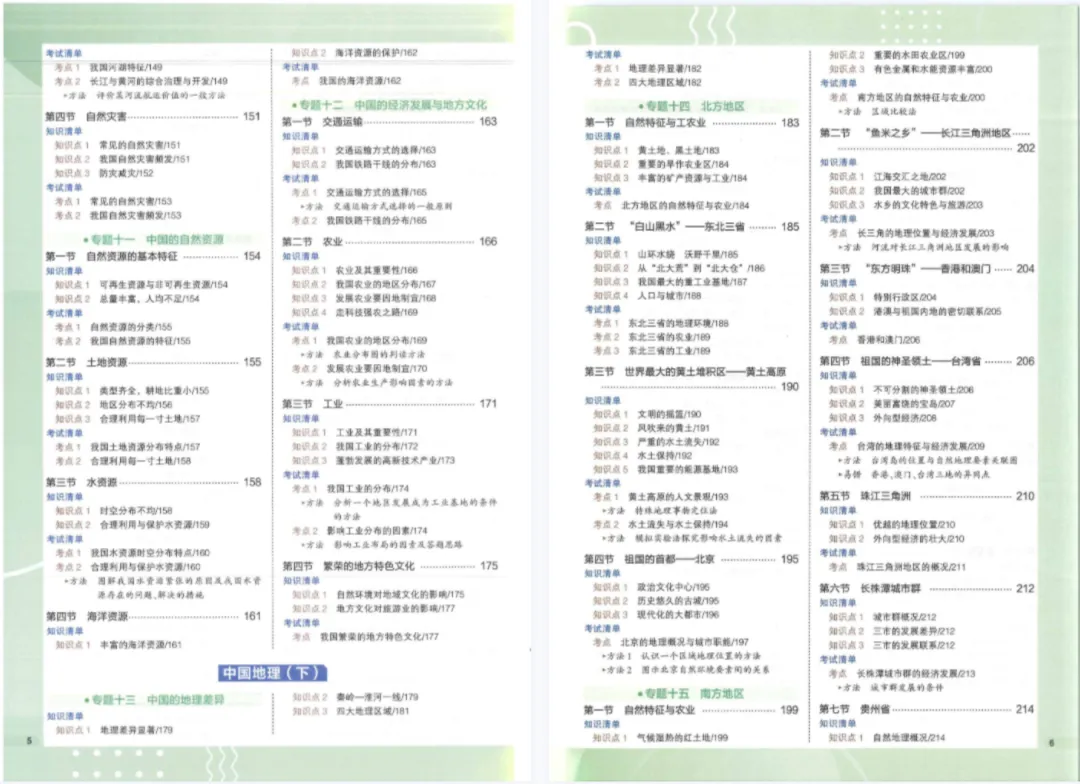Click section heading 第四节 海洋资源 161
Screen dimensions: 1080x784
(x=153, y=615)
